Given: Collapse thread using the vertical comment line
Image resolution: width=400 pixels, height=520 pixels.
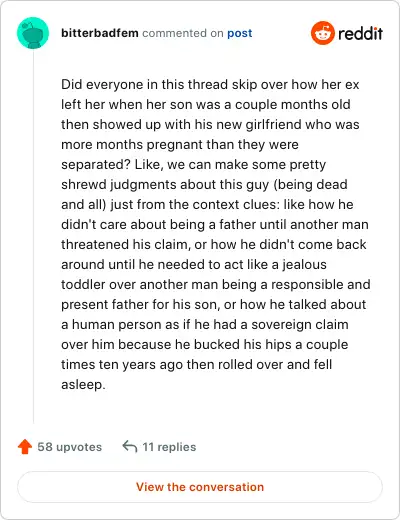Looking at the screenshot, I should (33, 236).
